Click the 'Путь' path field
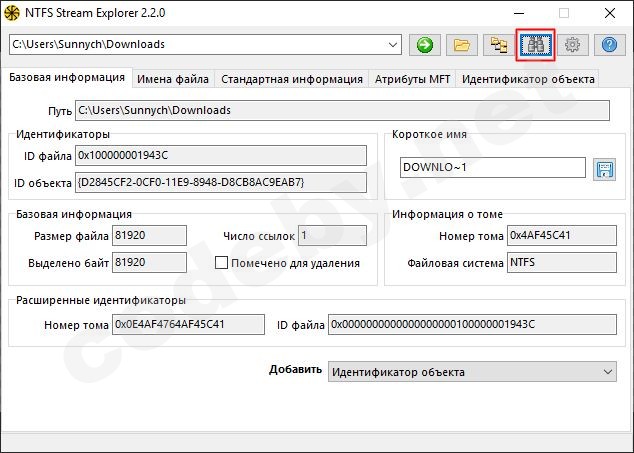The height and width of the screenshot is (453, 634). (x=342, y=110)
